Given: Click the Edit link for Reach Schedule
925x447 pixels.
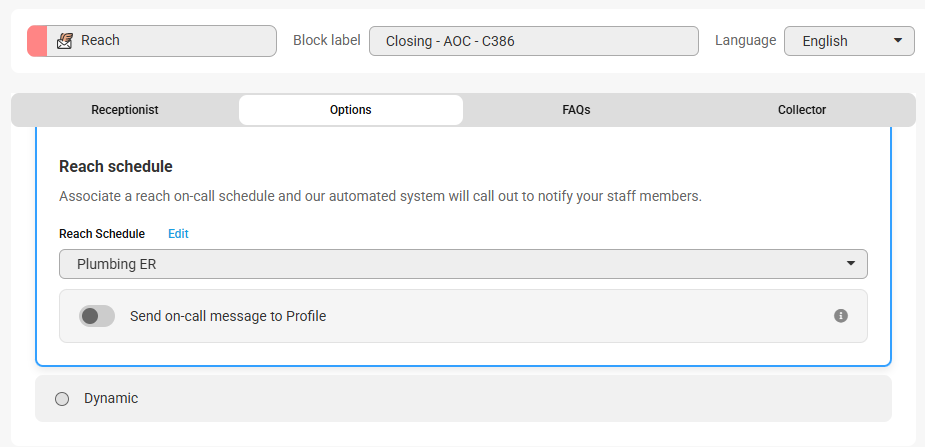Looking at the screenshot, I should [x=178, y=234].
